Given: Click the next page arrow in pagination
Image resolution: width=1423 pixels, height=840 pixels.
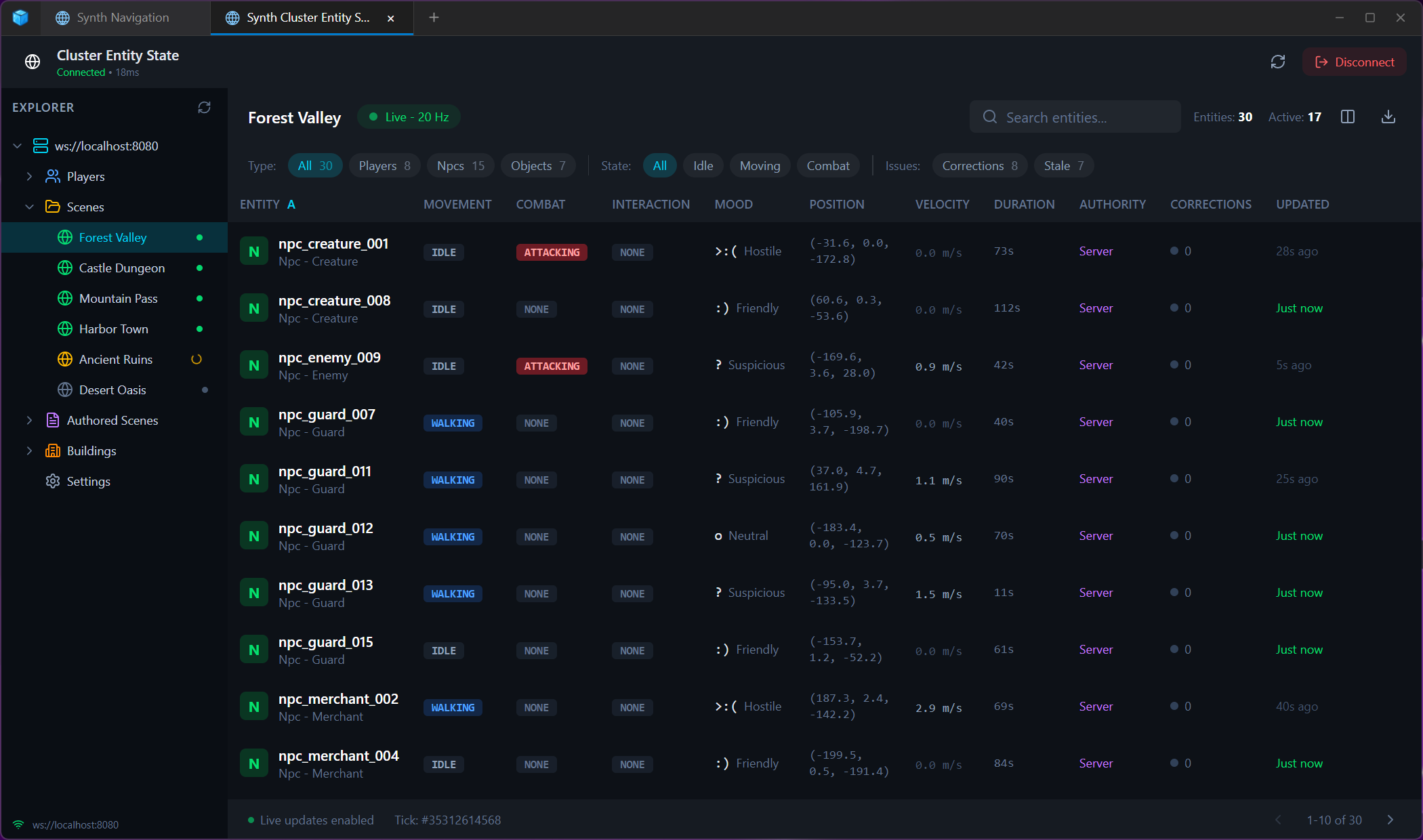Looking at the screenshot, I should coord(1390,820).
